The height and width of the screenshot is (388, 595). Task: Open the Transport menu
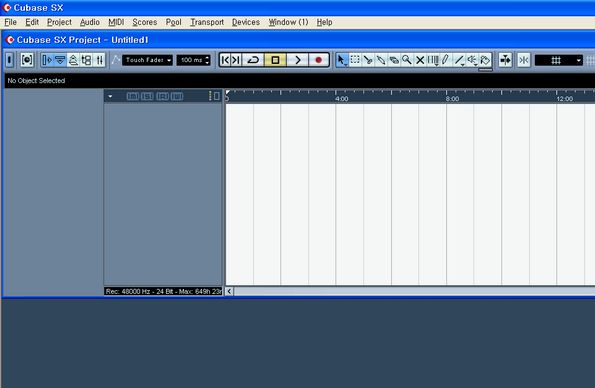(x=207, y=22)
